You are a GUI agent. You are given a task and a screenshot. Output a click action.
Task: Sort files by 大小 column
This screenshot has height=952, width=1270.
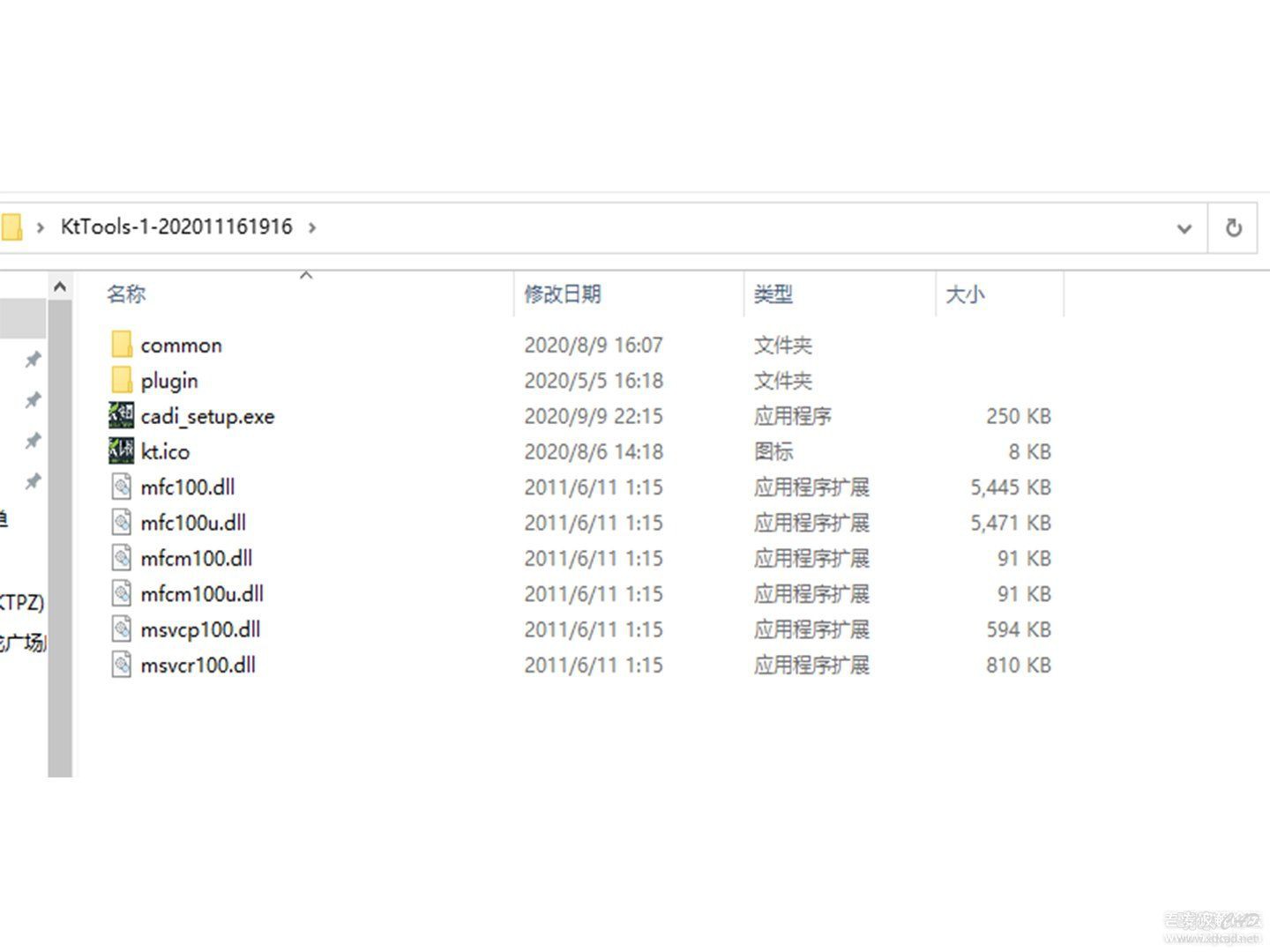[964, 294]
